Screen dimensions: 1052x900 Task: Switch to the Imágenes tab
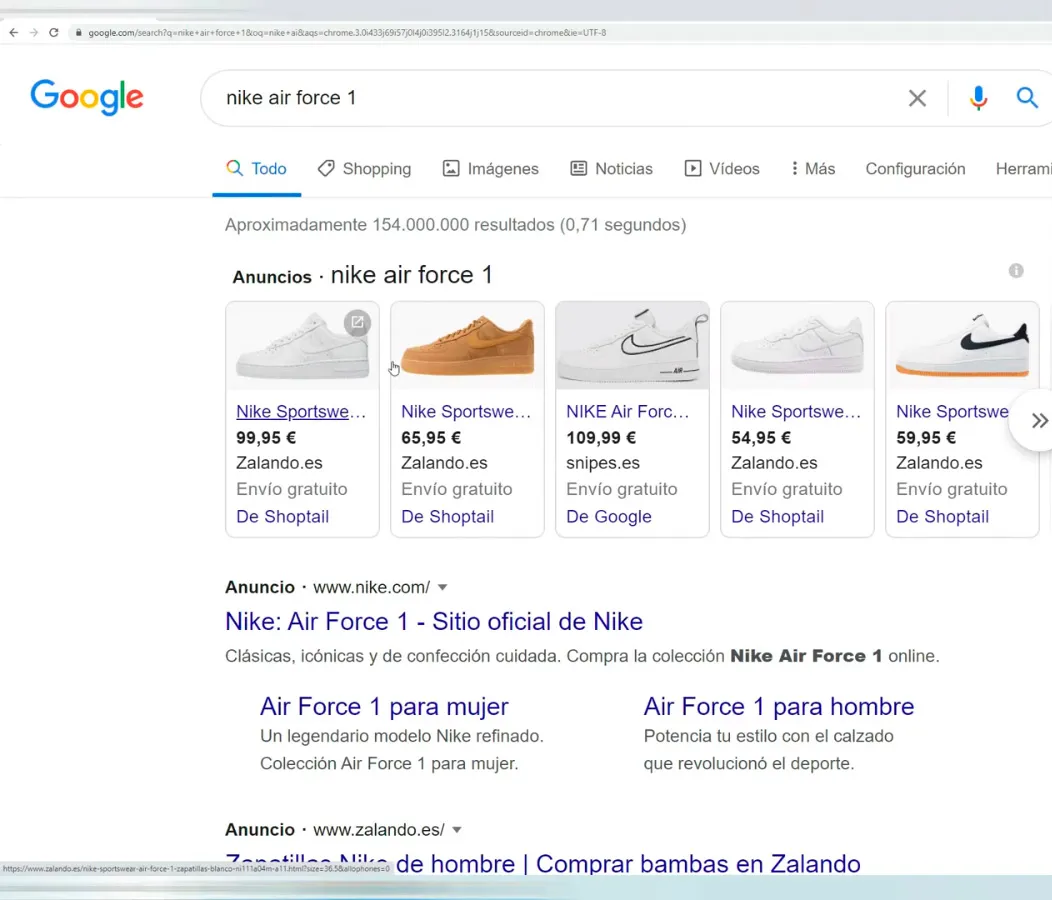(490, 168)
